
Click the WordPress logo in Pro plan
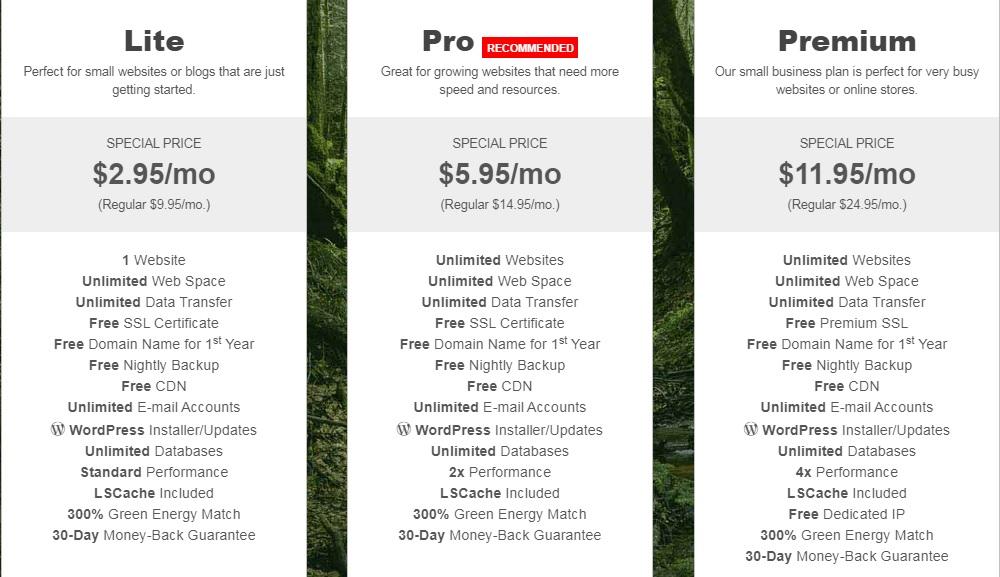coord(404,429)
